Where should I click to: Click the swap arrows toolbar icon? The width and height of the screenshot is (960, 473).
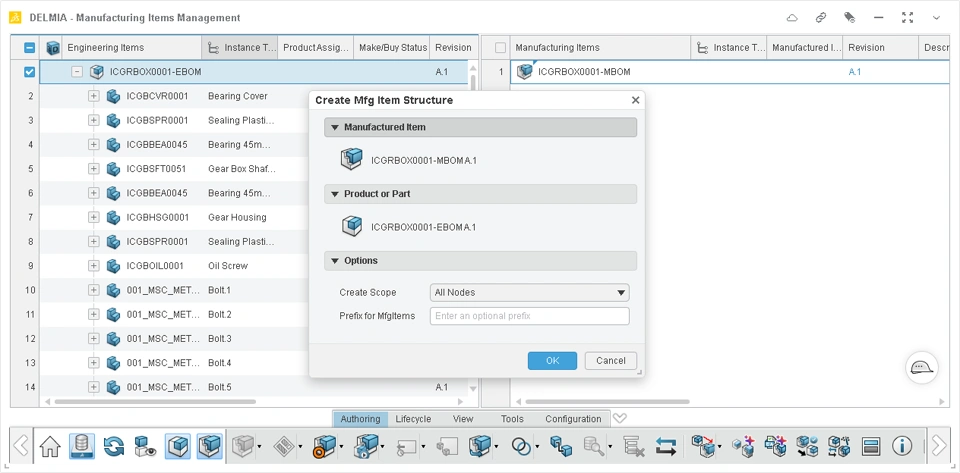point(666,446)
